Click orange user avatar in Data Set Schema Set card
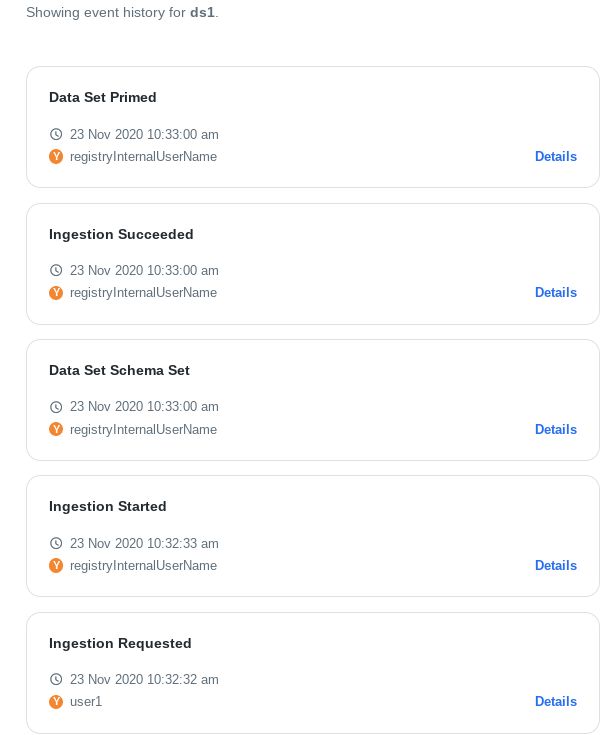 point(56,429)
